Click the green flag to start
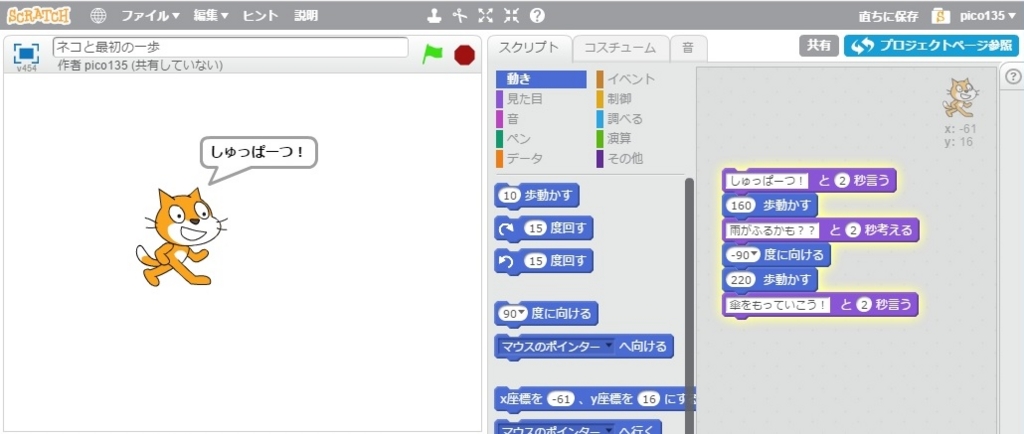Screen dimensions: 1024x434 tap(432, 54)
